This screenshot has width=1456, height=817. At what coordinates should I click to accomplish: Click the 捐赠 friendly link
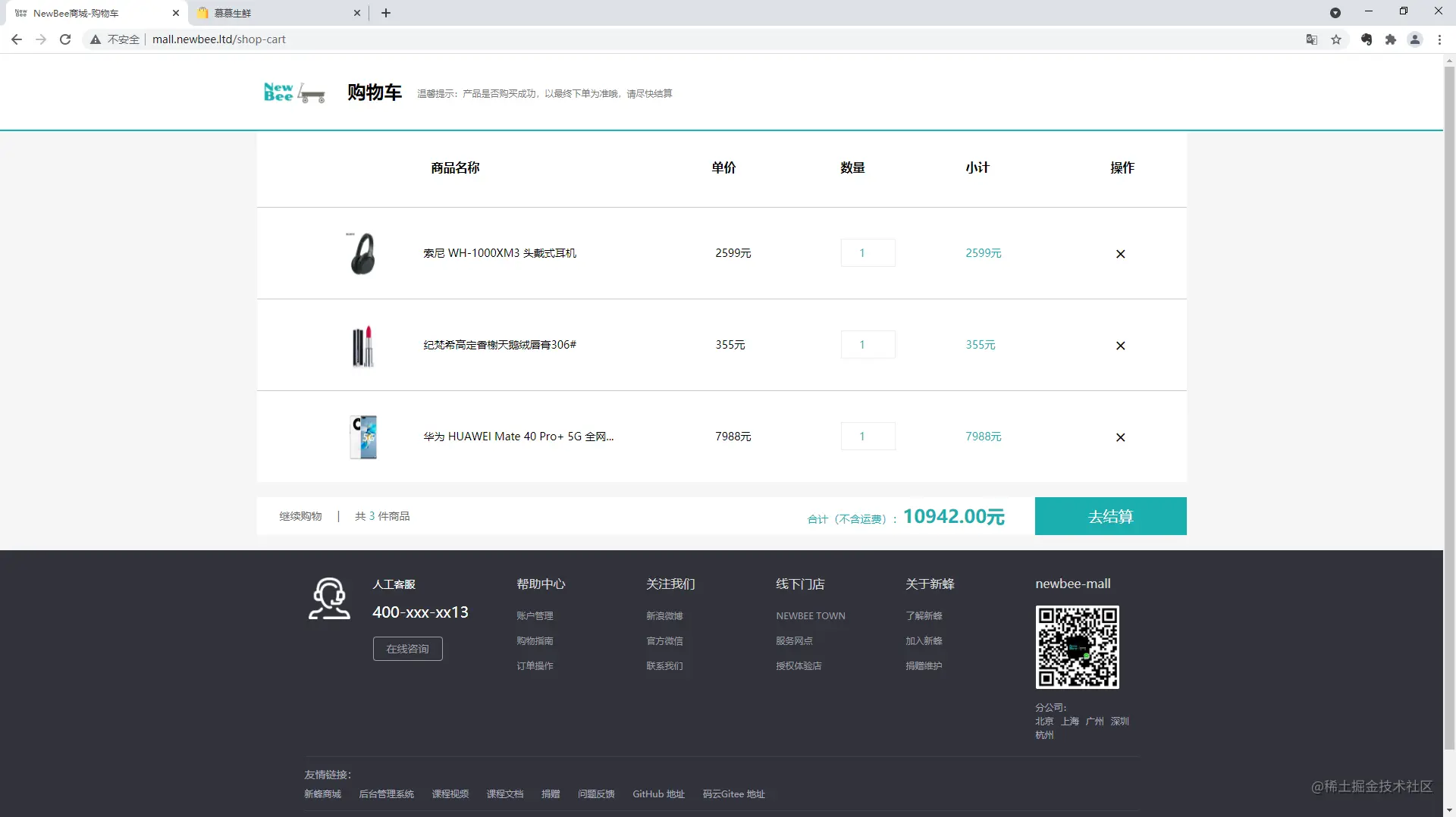click(551, 794)
